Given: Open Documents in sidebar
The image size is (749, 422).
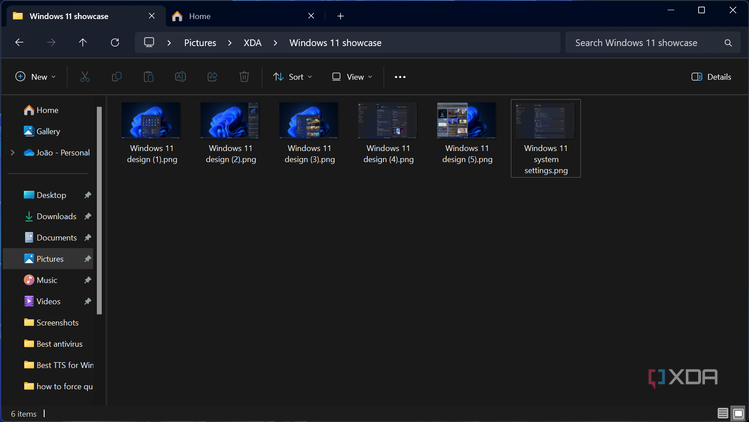Looking at the screenshot, I should coord(50,238).
